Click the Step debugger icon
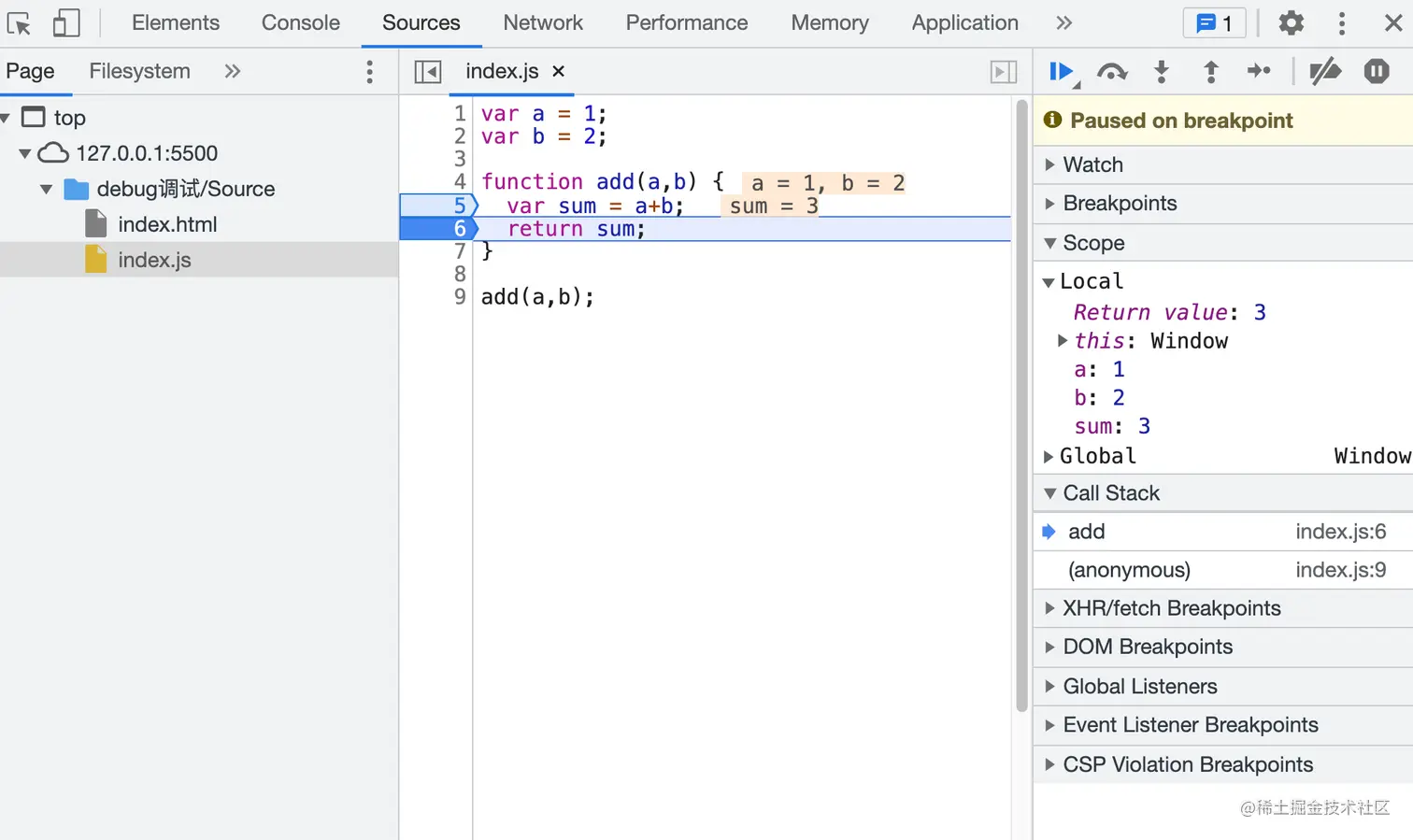 1260,71
